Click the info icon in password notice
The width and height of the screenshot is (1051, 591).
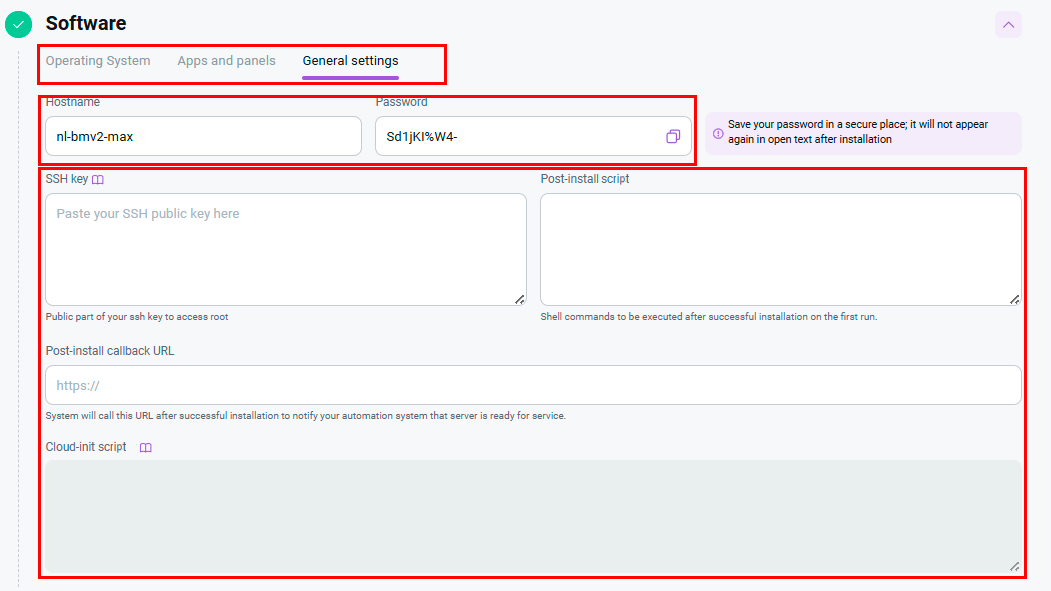[x=718, y=133]
